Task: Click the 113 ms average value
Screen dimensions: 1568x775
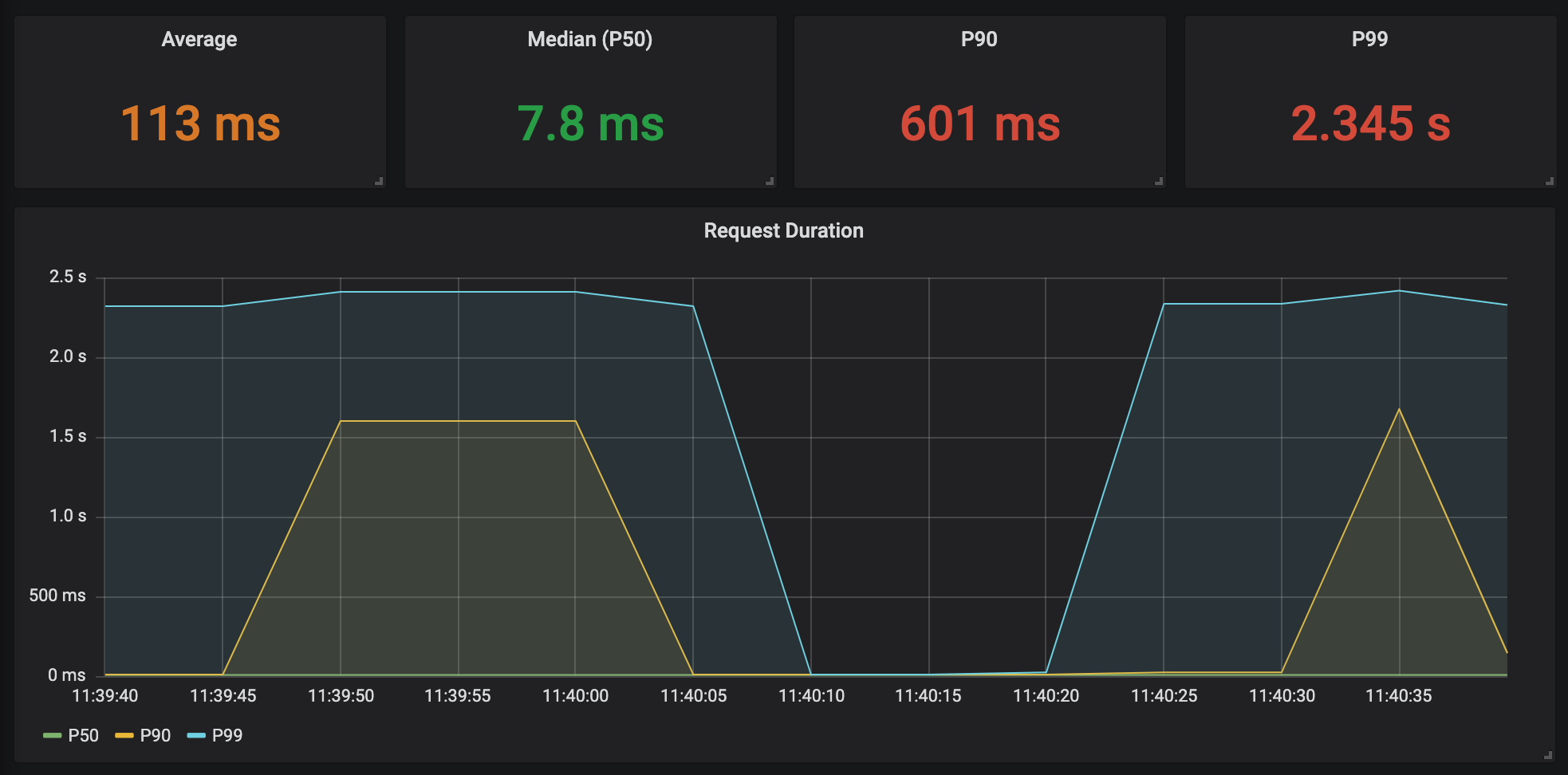Action: pos(200,124)
